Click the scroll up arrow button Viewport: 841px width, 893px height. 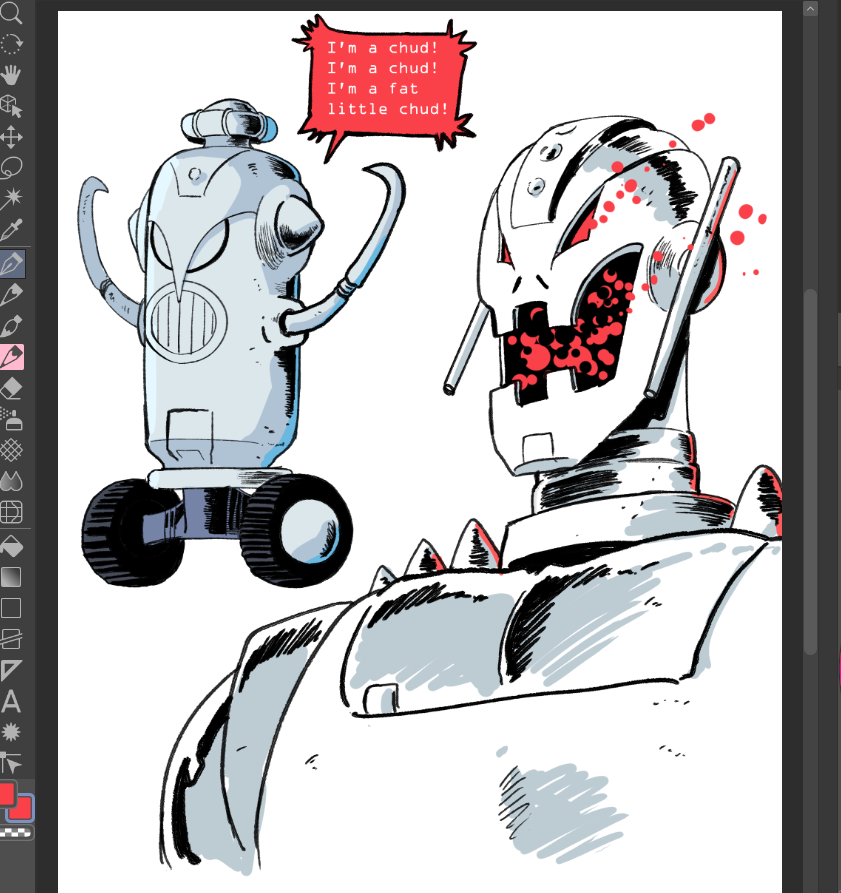[810, 9]
